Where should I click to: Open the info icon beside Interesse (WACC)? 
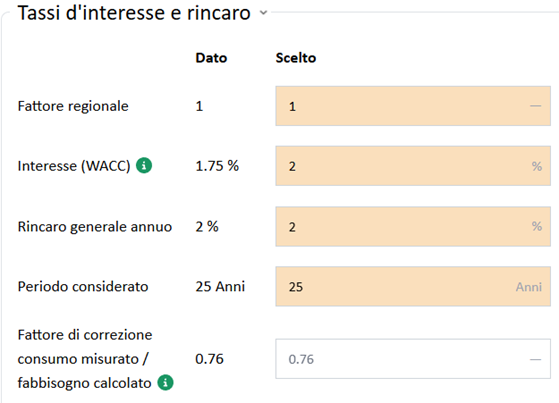pos(144,165)
